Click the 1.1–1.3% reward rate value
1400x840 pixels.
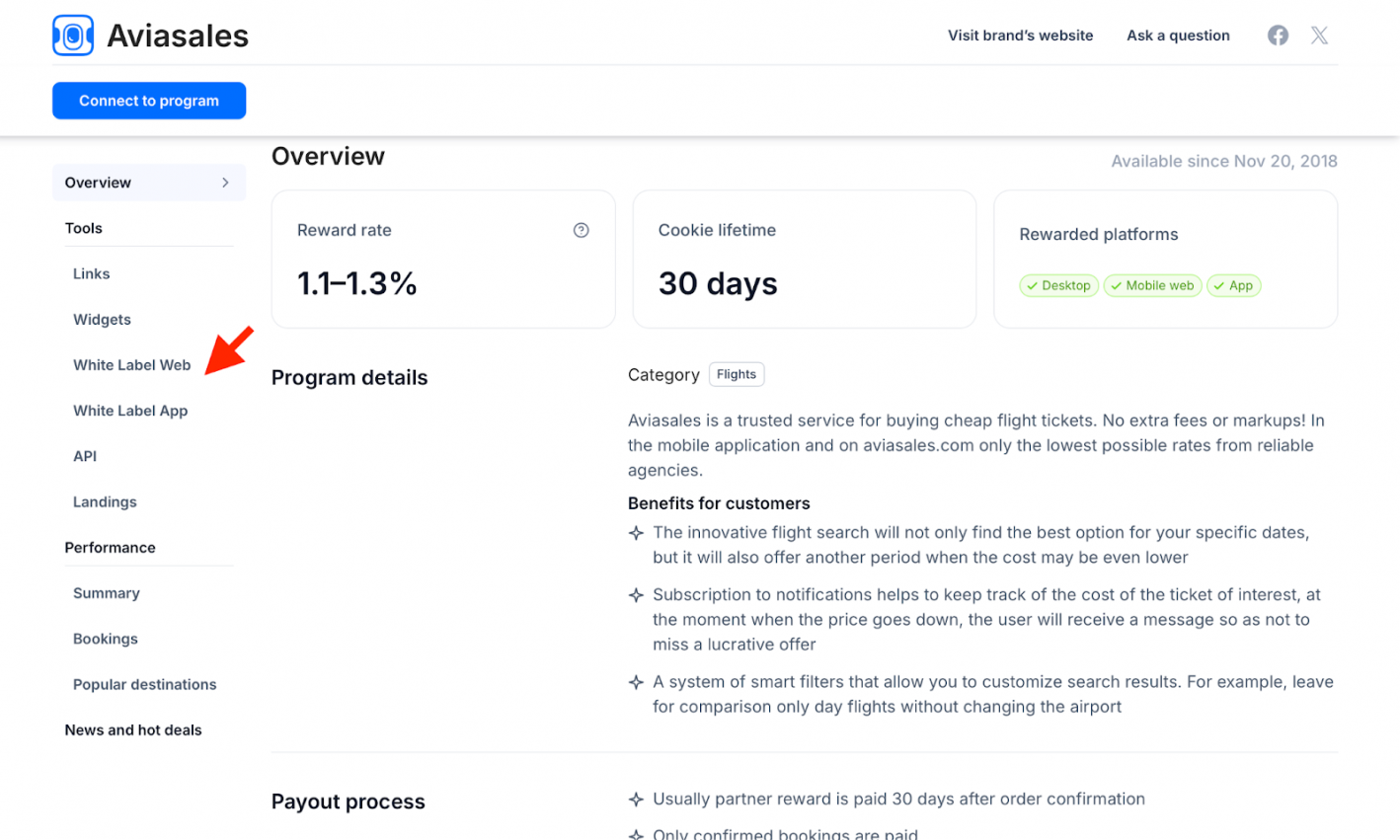(x=357, y=283)
